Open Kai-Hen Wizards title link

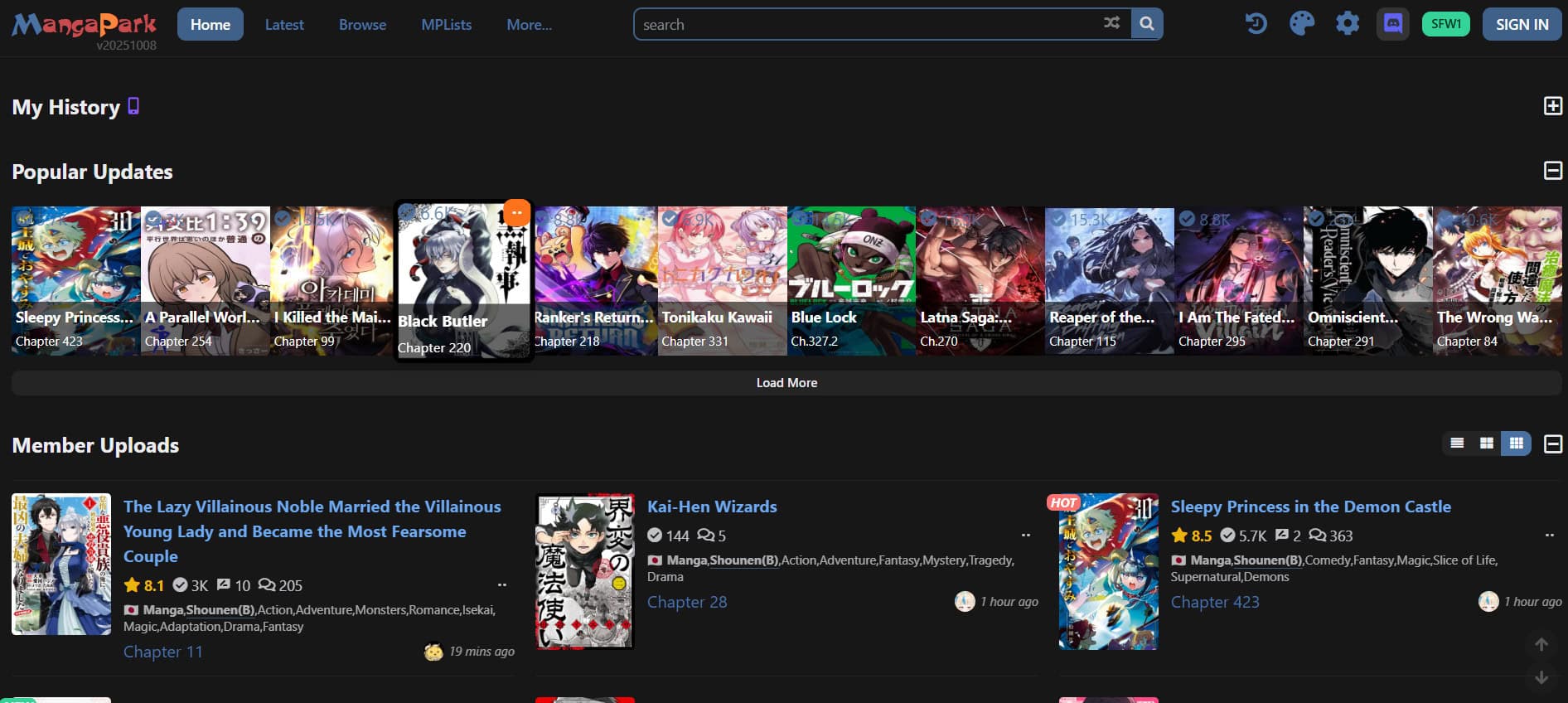click(712, 507)
